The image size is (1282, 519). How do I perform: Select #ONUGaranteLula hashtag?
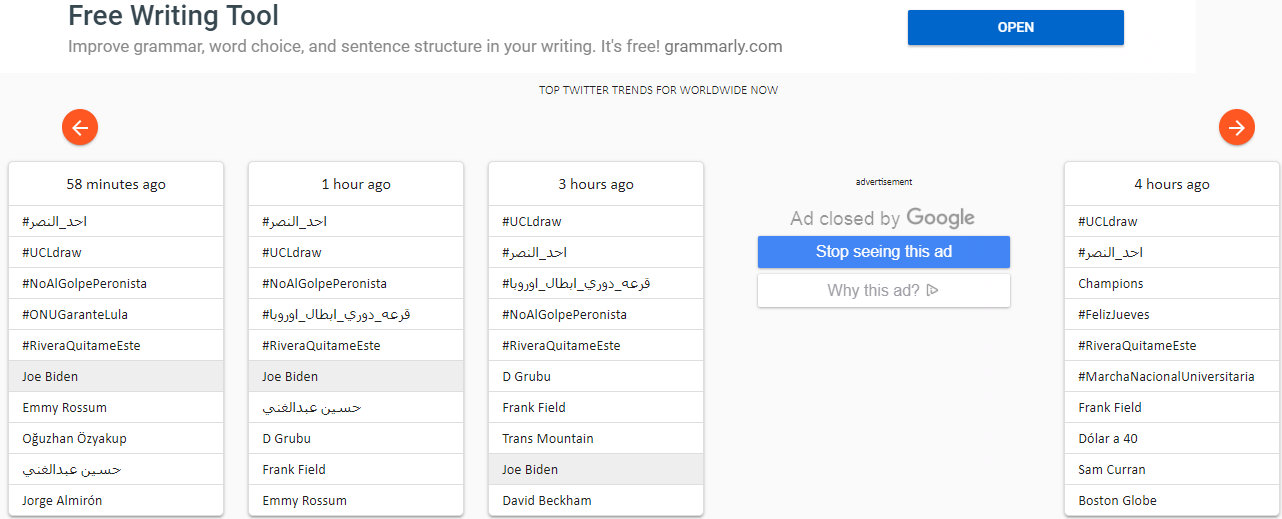[116, 314]
